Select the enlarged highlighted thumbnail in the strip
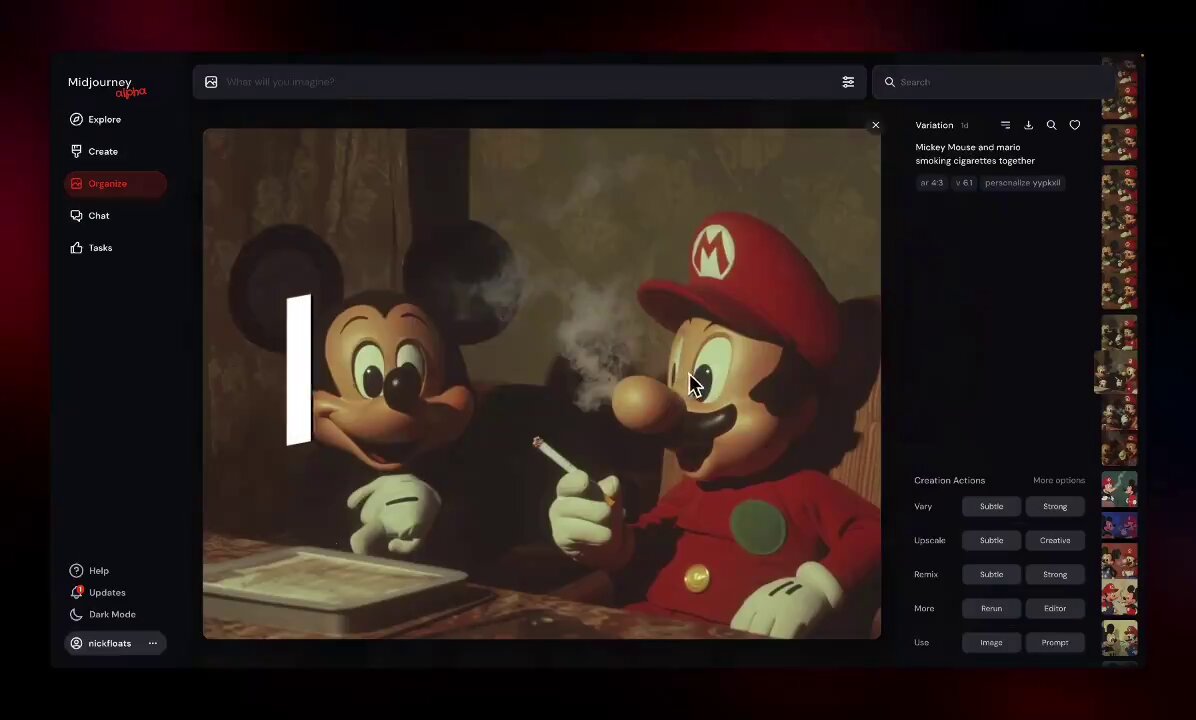Image resolution: width=1196 pixels, height=720 pixels. pos(1116,372)
